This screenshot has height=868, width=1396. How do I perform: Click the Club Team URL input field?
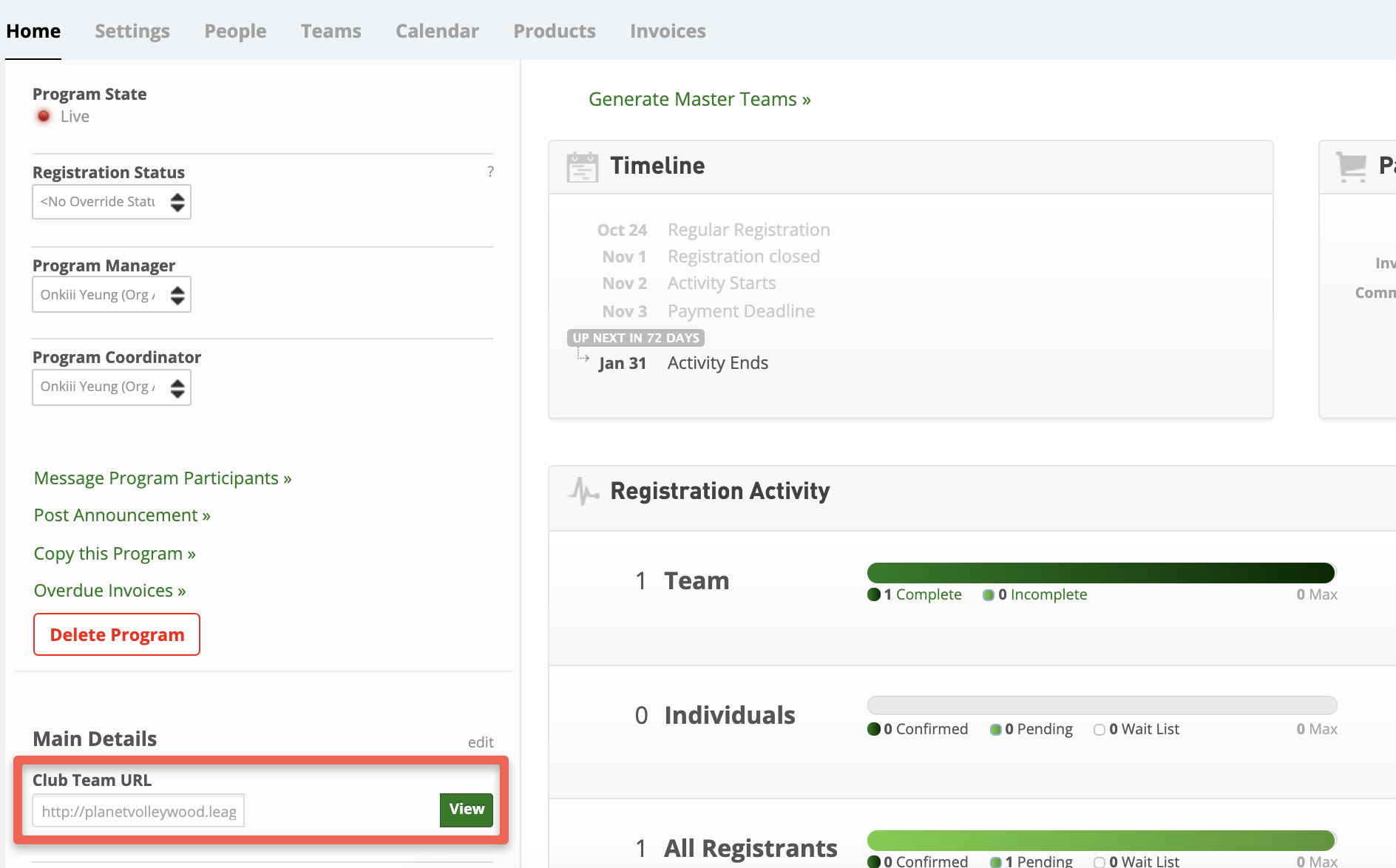point(138,810)
